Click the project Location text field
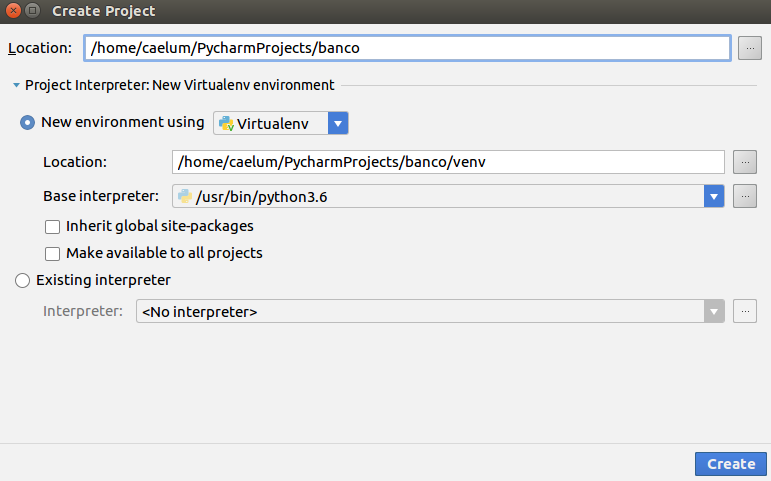This screenshot has width=771, height=481. click(407, 48)
